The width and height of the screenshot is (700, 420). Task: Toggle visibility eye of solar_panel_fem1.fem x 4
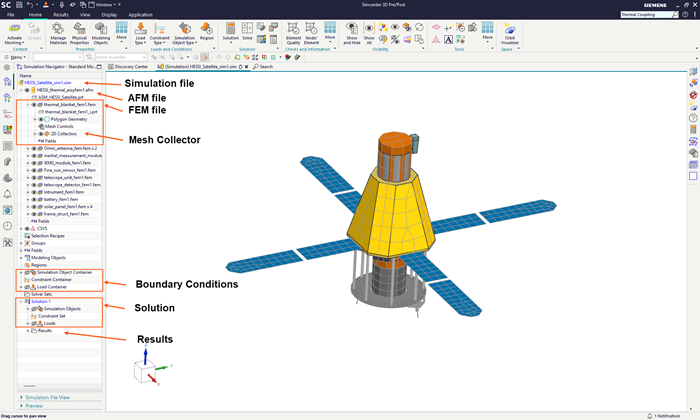[34, 207]
